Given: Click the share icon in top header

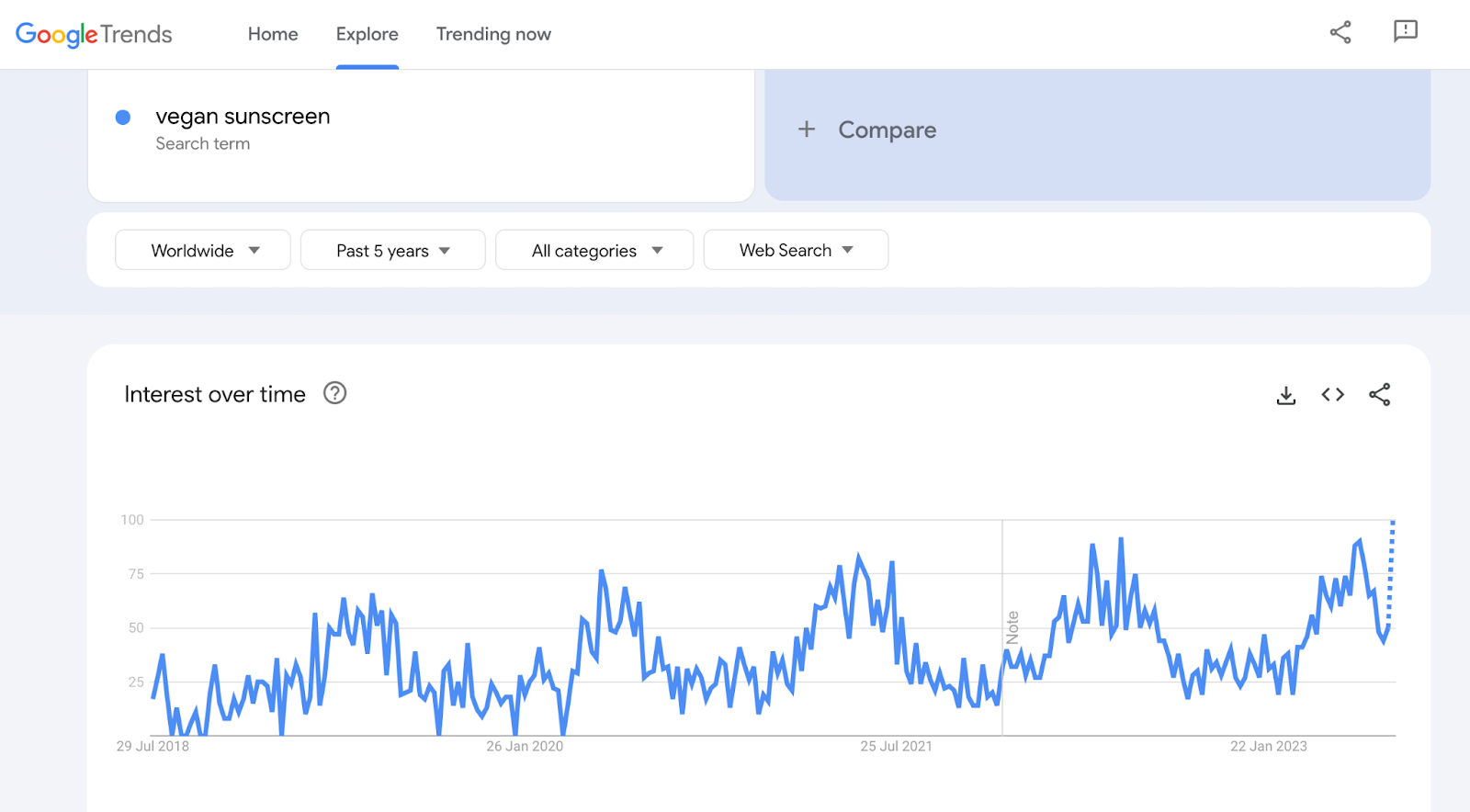Looking at the screenshot, I should coord(1340,33).
